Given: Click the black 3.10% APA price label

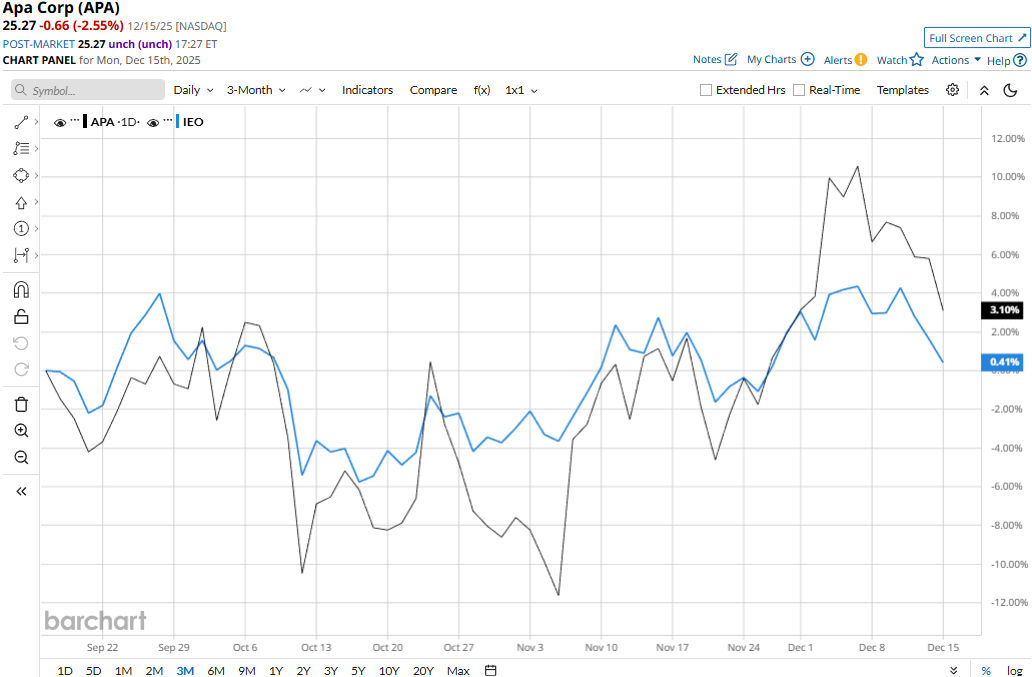Looking at the screenshot, I should tap(1002, 310).
